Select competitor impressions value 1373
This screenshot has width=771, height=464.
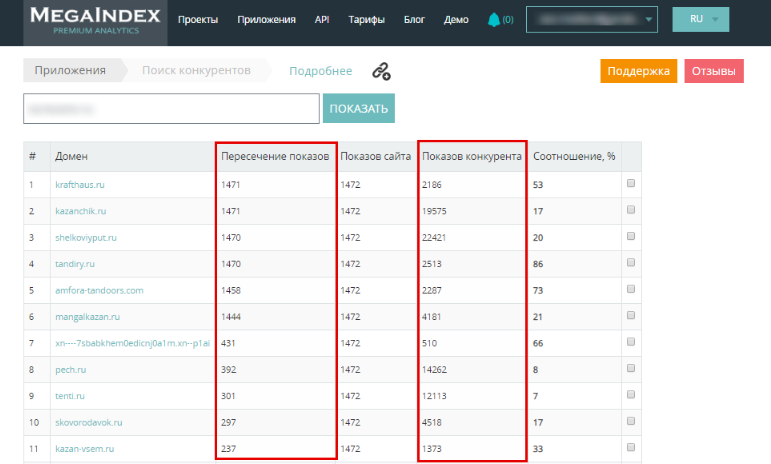[432, 449]
